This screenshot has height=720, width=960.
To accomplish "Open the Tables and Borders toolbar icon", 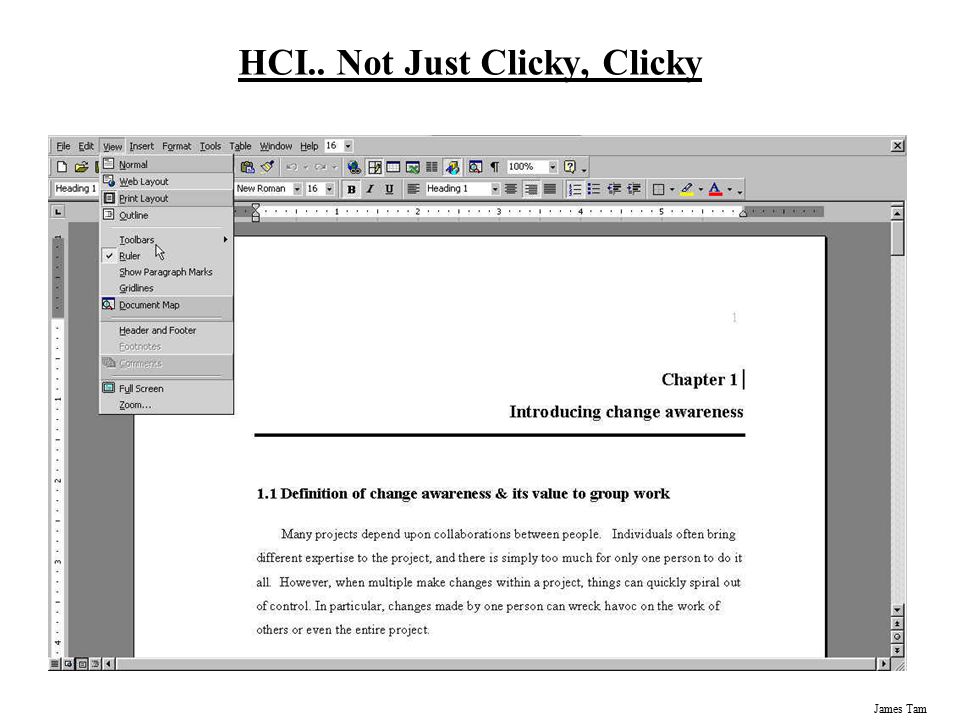I will 374,167.
